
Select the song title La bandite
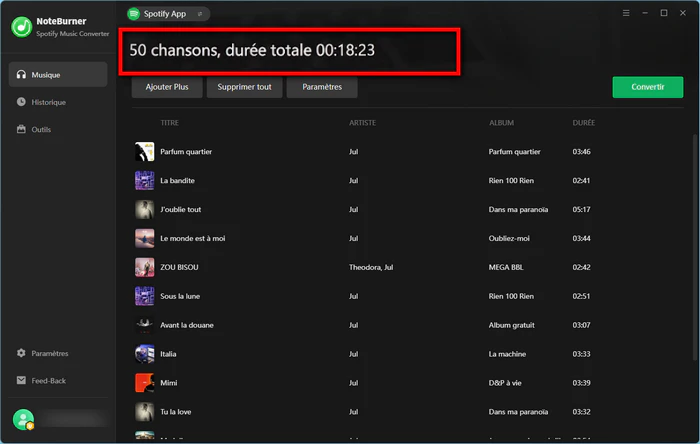[x=177, y=181]
